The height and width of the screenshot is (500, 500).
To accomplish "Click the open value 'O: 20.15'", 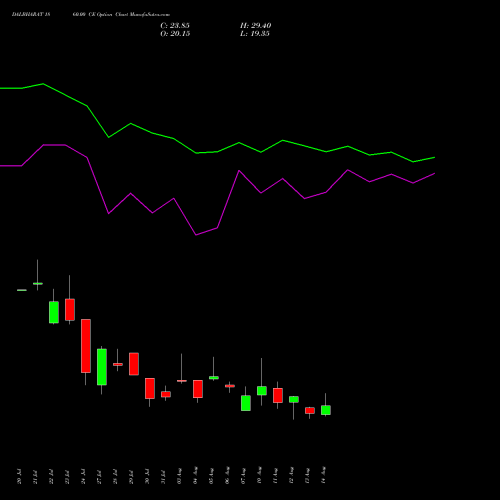I will click(x=175, y=34).
